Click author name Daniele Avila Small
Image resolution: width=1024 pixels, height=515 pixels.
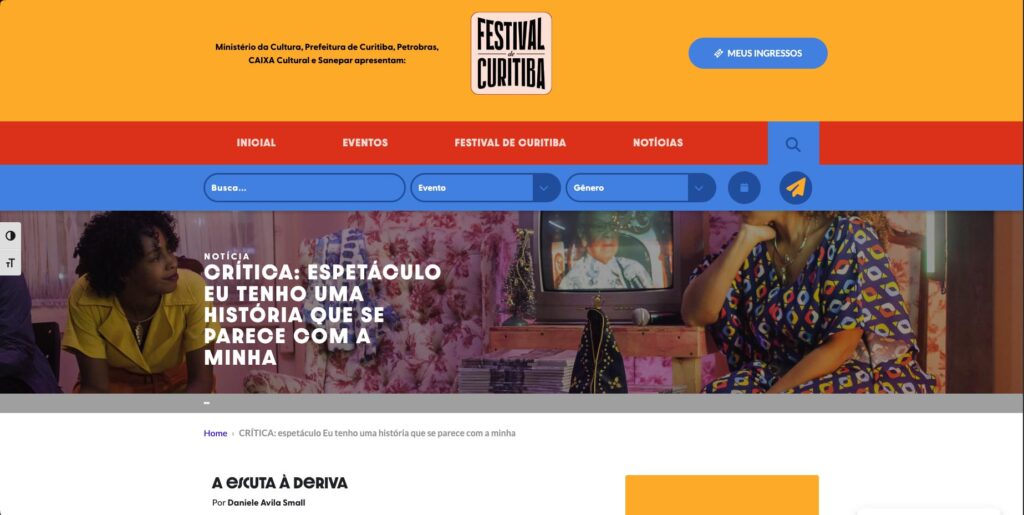(x=266, y=503)
